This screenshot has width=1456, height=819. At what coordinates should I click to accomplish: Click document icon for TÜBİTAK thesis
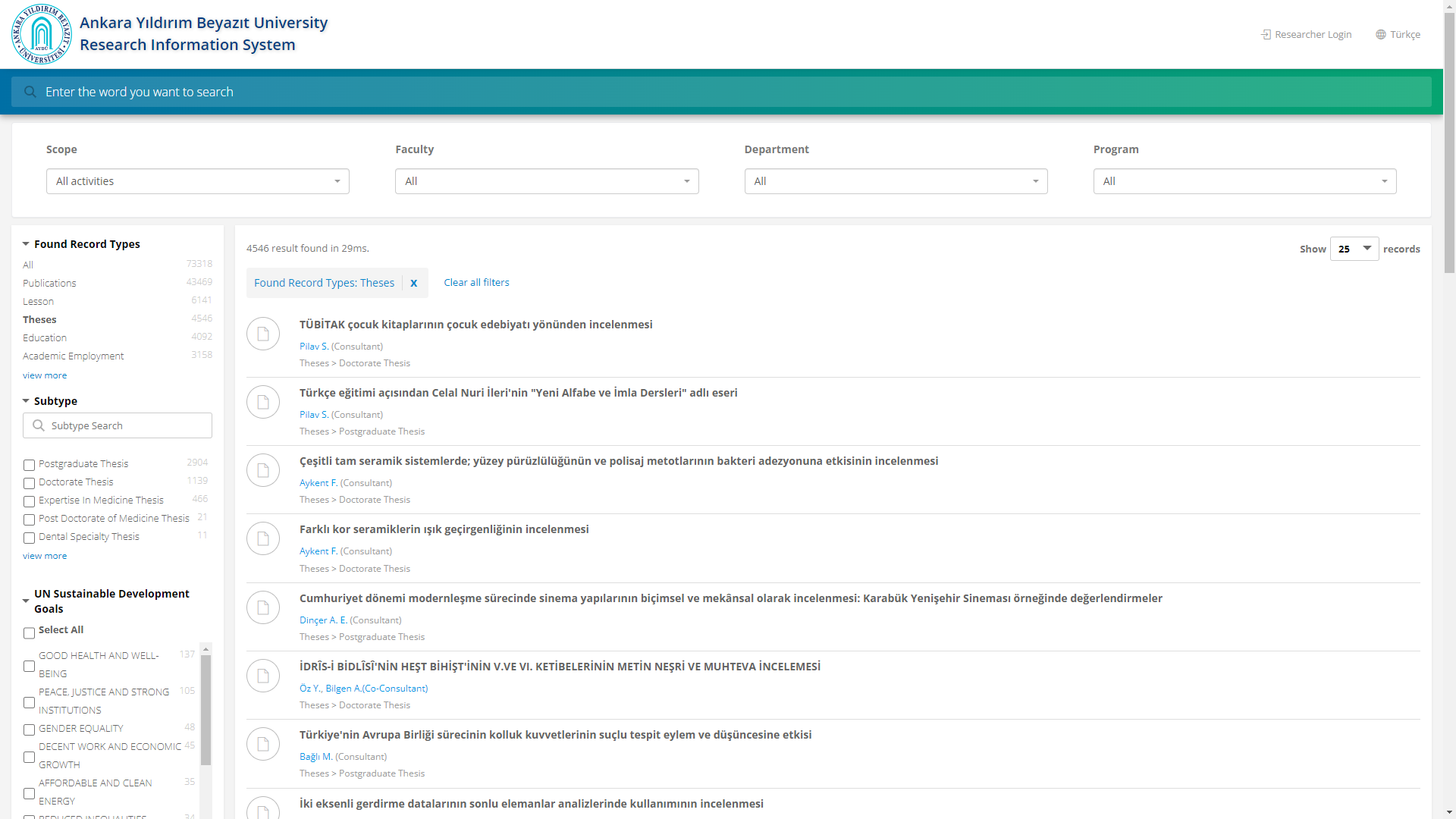point(263,334)
